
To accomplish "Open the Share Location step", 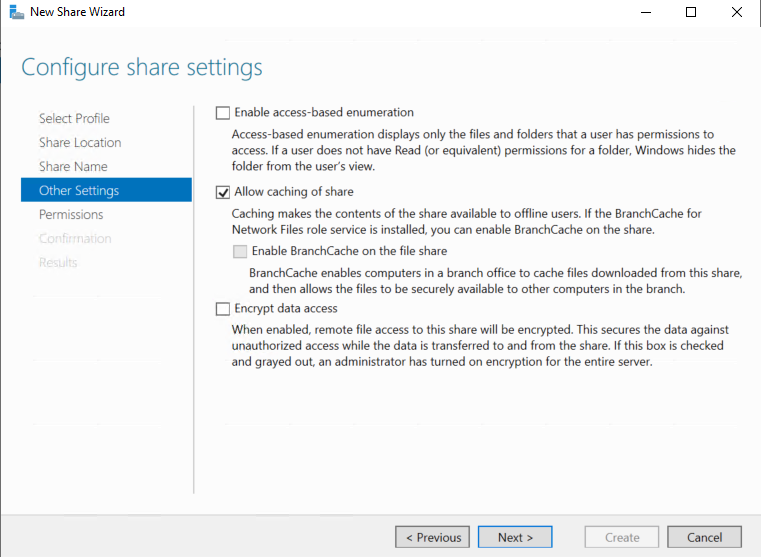I will point(80,142).
